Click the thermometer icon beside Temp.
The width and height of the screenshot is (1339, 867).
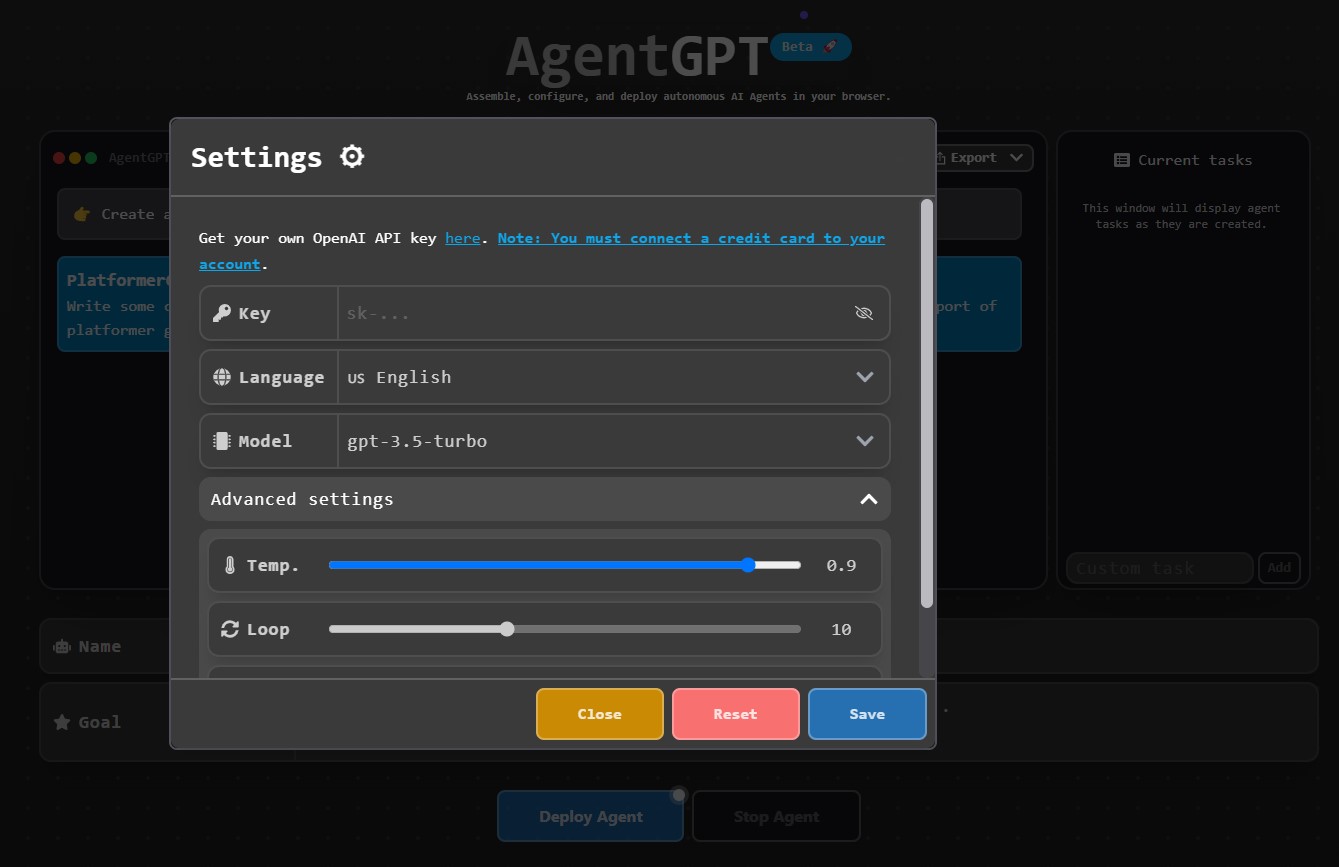(x=230, y=565)
